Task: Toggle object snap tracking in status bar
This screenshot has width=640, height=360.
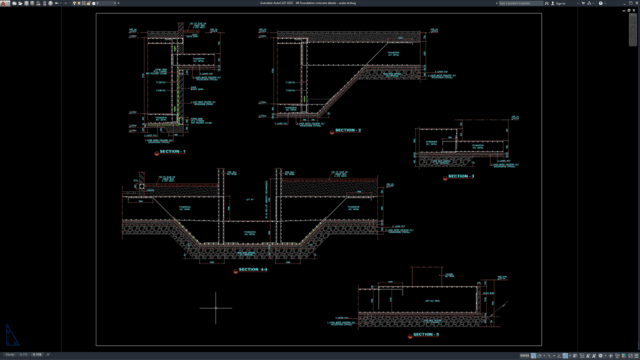Action: click(x=559, y=356)
